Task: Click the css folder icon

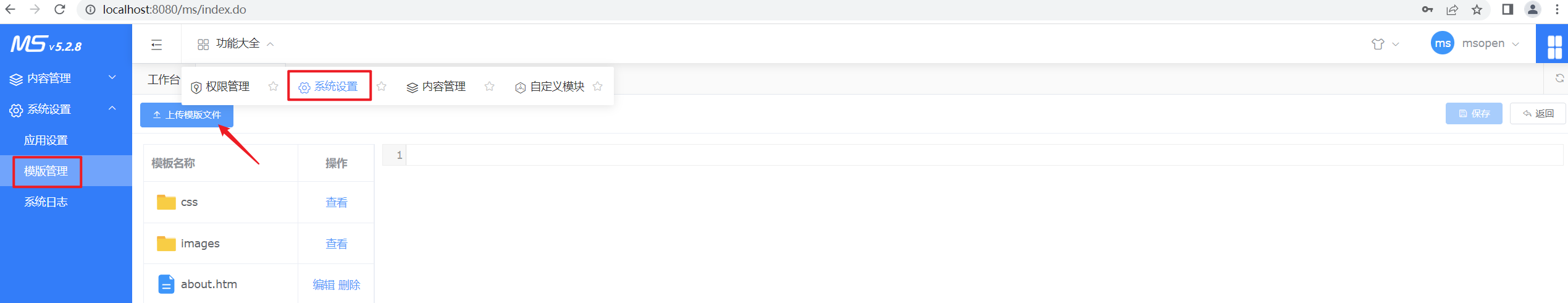Action: point(166,202)
